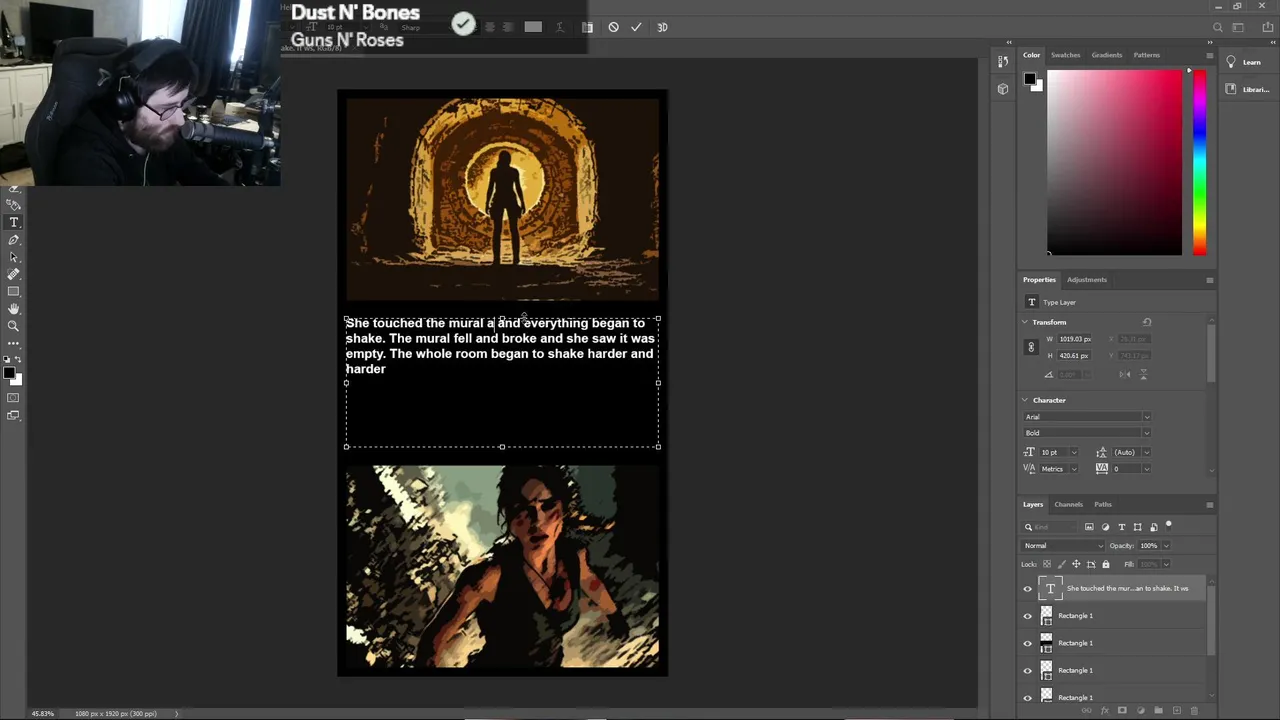Hide the first Rectangle 1 layer
This screenshot has height=720, width=1280.
point(1027,616)
